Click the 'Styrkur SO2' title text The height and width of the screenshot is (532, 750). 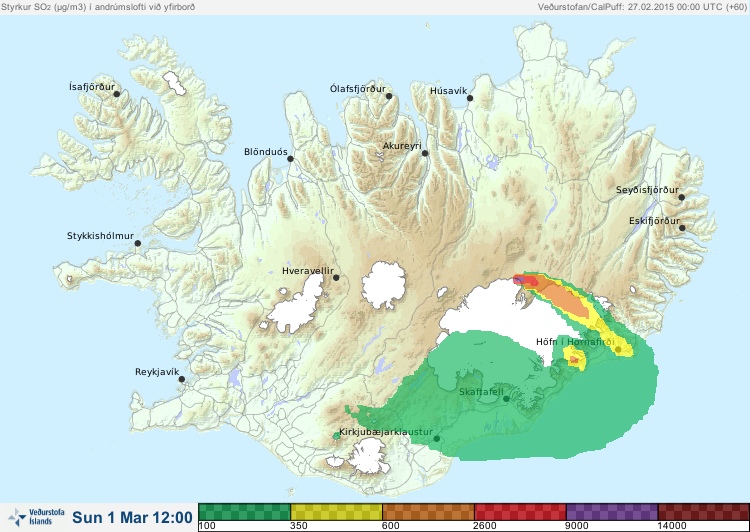click(98, 7)
